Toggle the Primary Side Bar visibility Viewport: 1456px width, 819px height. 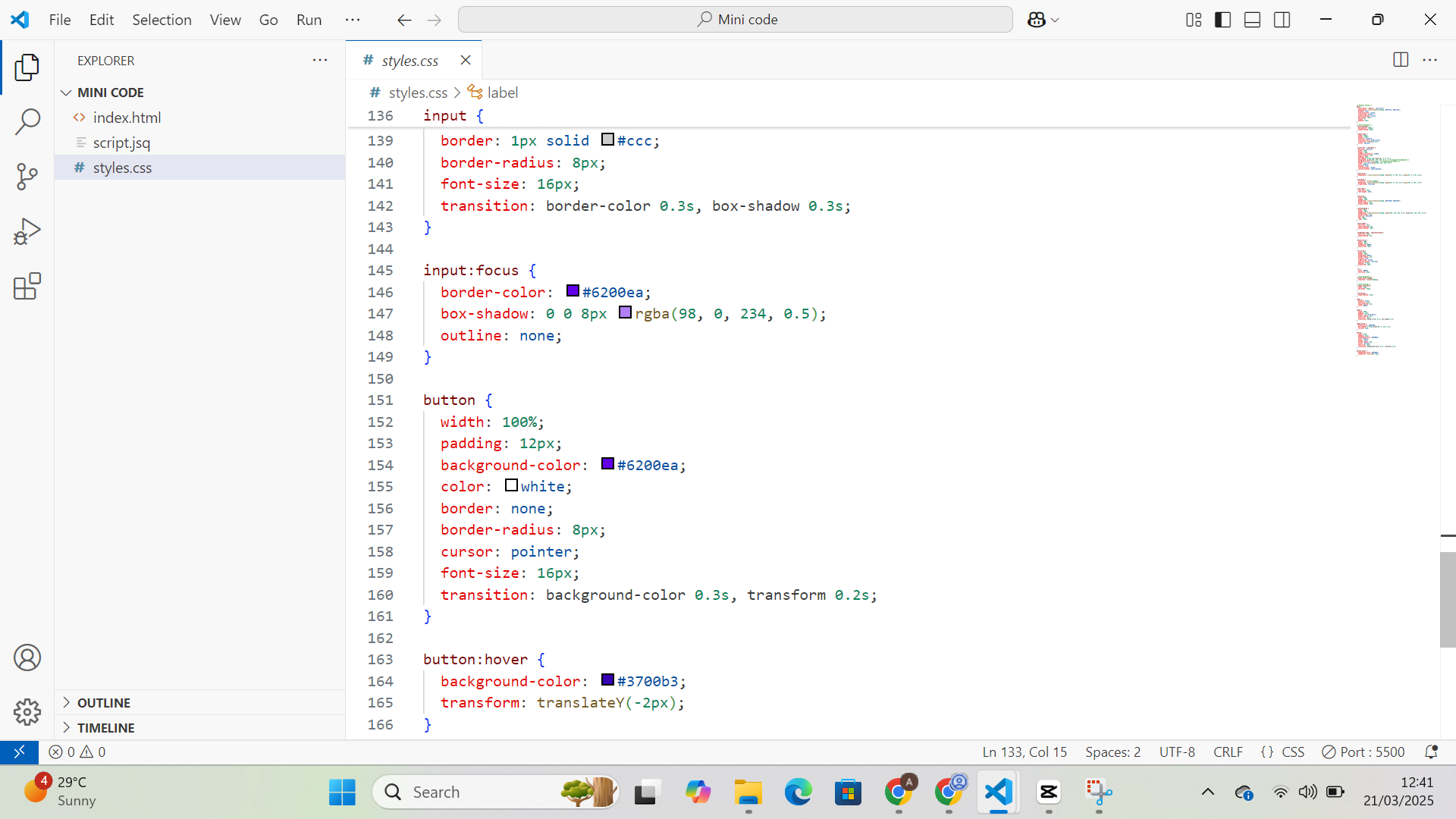click(x=1223, y=19)
